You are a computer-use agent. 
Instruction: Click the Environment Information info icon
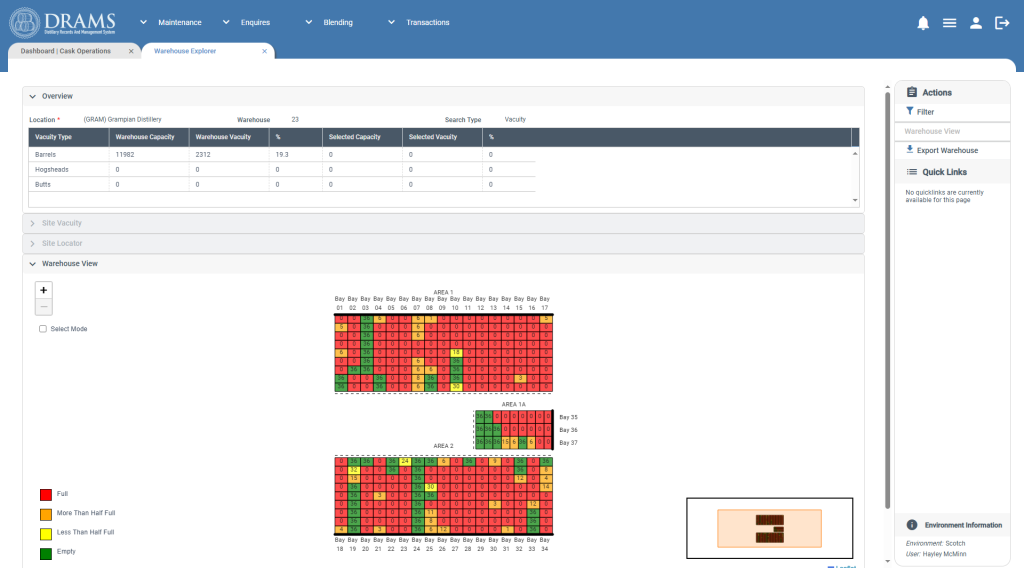click(x=911, y=524)
